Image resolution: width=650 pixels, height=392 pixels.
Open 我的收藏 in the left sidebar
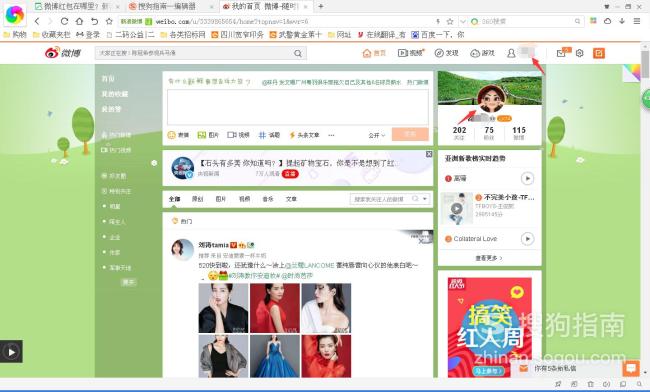coord(115,94)
